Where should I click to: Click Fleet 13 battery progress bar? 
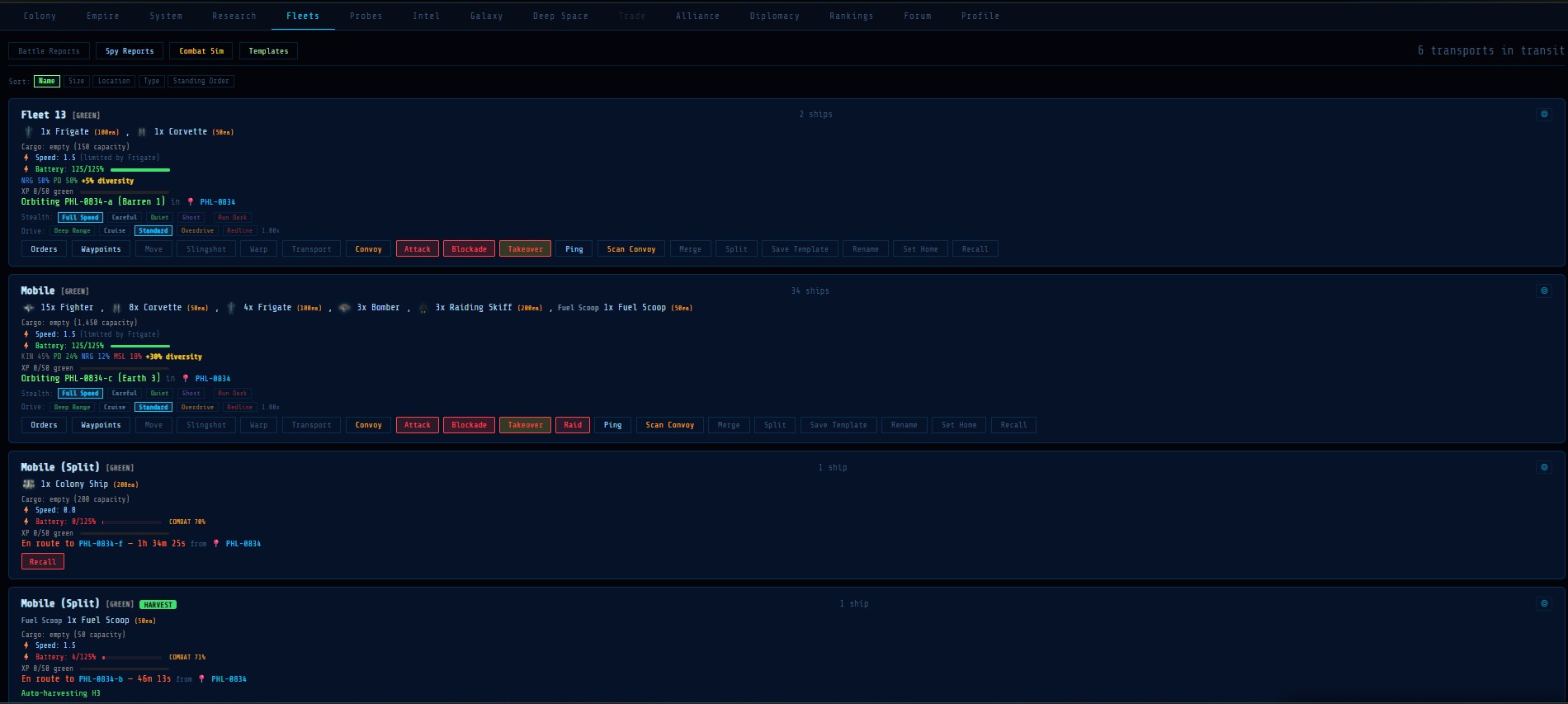[x=140, y=169]
